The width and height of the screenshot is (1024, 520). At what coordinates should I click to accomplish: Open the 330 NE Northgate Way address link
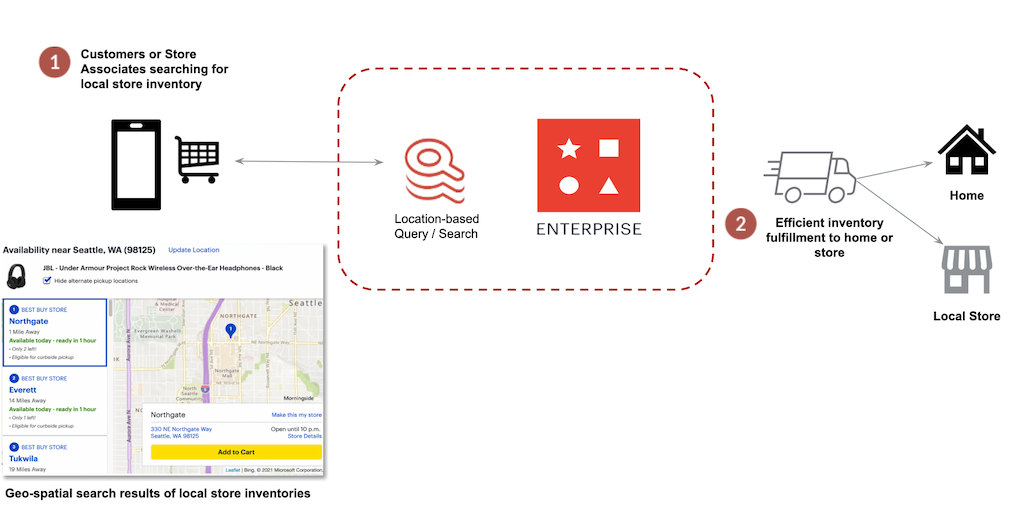pyautogui.click(x=182, y=432)
